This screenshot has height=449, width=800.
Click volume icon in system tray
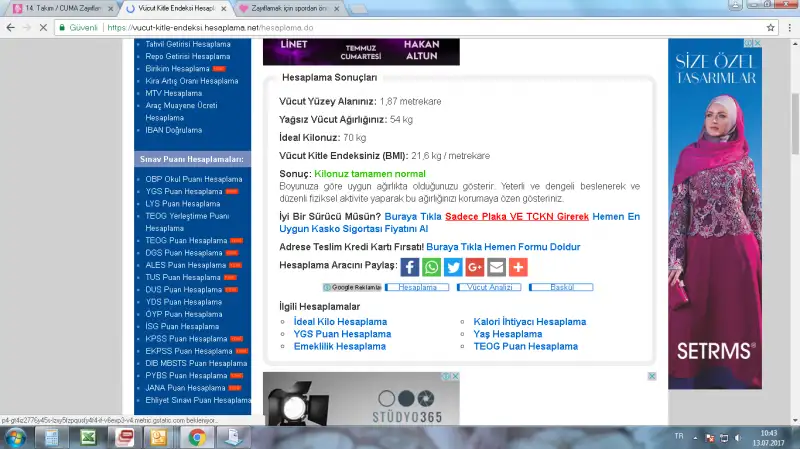[x=738, y=438]
